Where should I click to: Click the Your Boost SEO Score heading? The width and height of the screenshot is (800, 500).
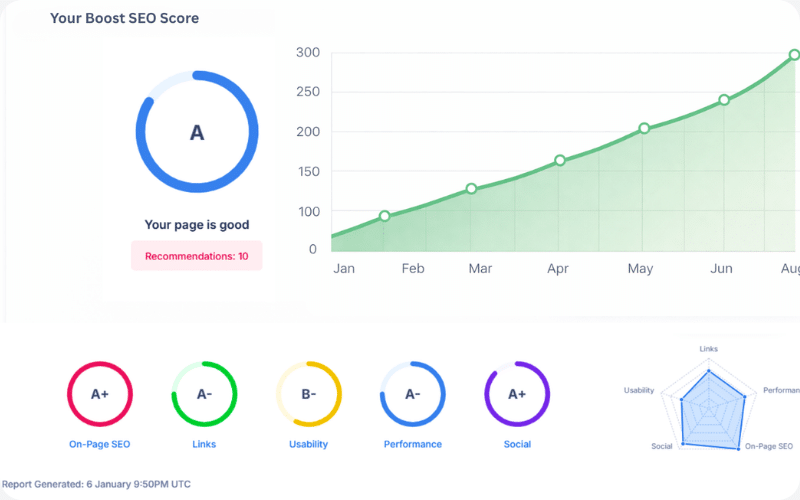[x=124, y=18]
